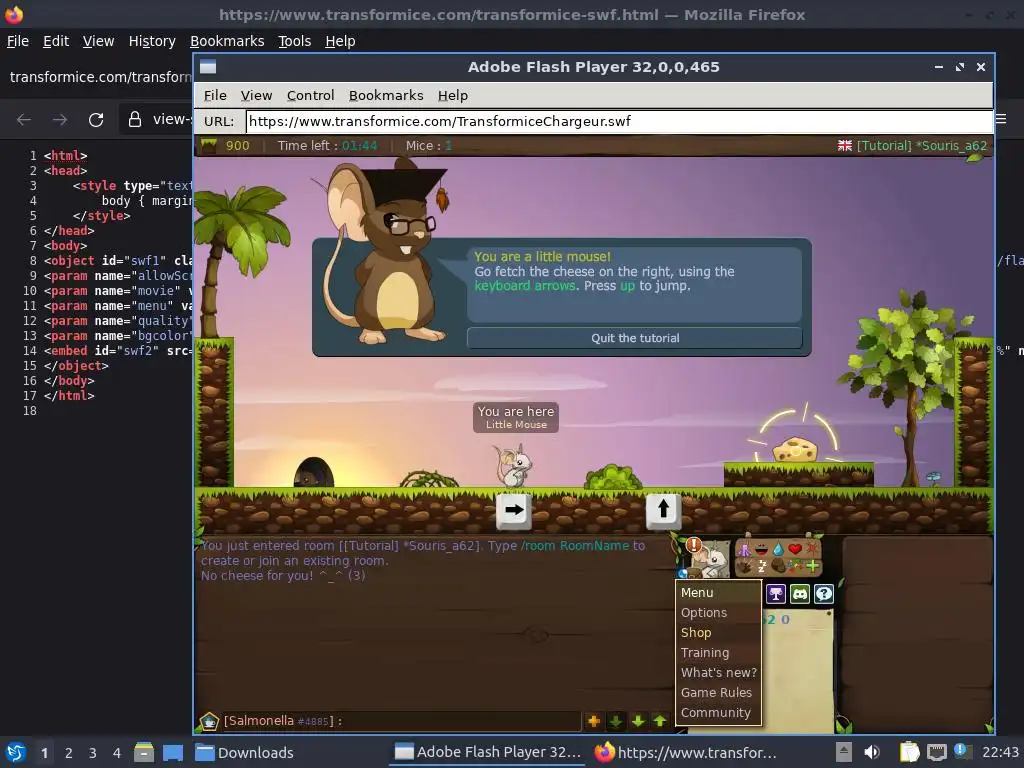The image size is (1024, 768).
Task: Open Firefox Tools menu
Action: click(x=295, y=41)
